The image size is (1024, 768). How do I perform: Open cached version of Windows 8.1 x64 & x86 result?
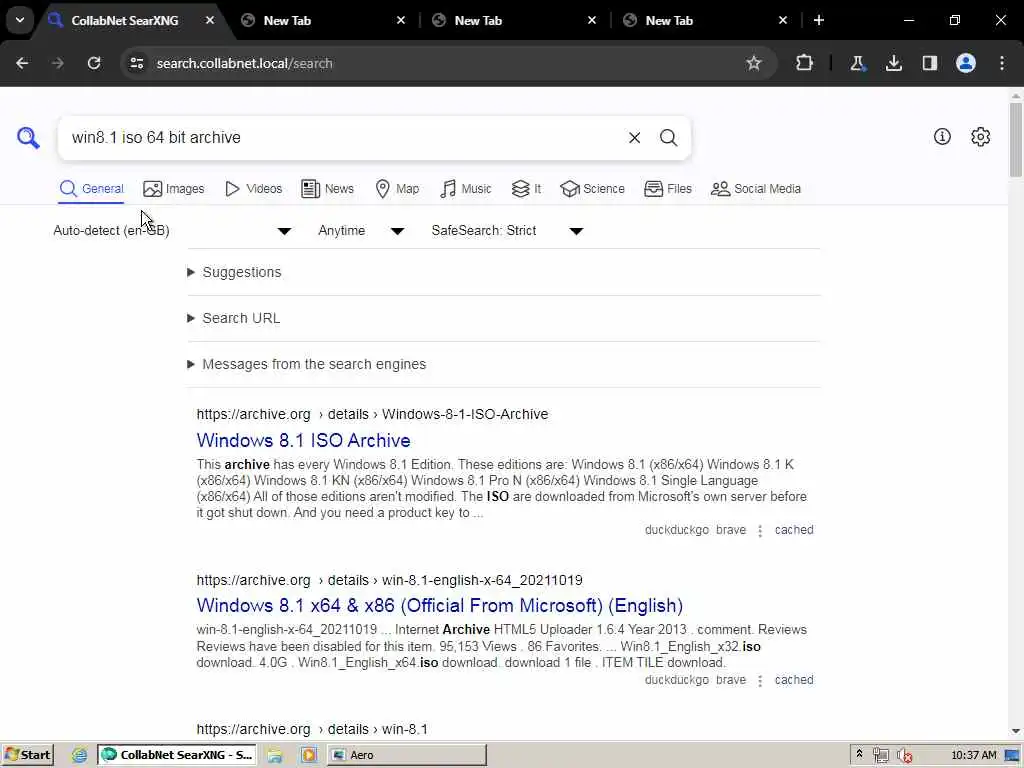pos(794,680)
